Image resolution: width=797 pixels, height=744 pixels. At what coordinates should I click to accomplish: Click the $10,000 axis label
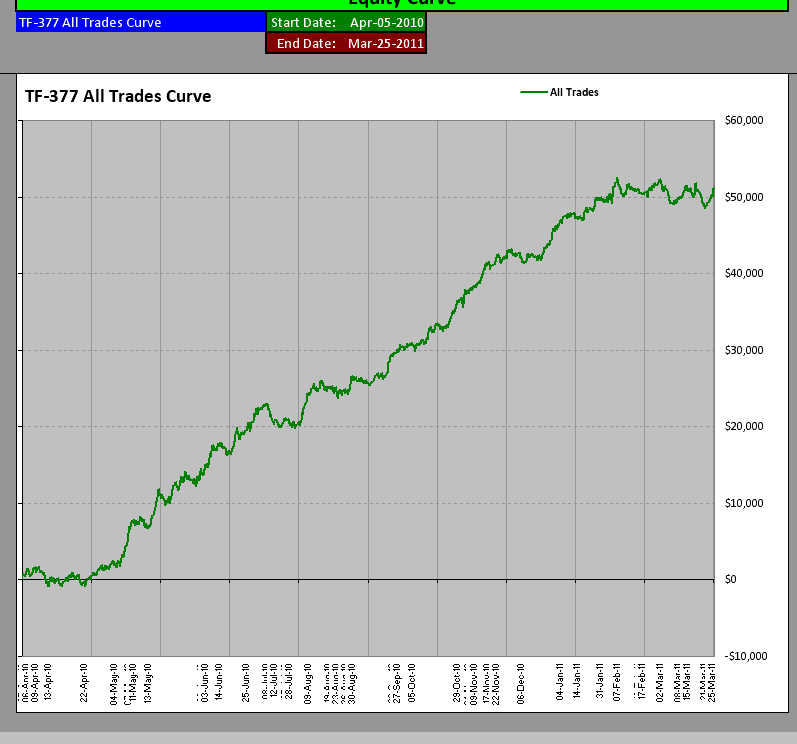point(744,503)
